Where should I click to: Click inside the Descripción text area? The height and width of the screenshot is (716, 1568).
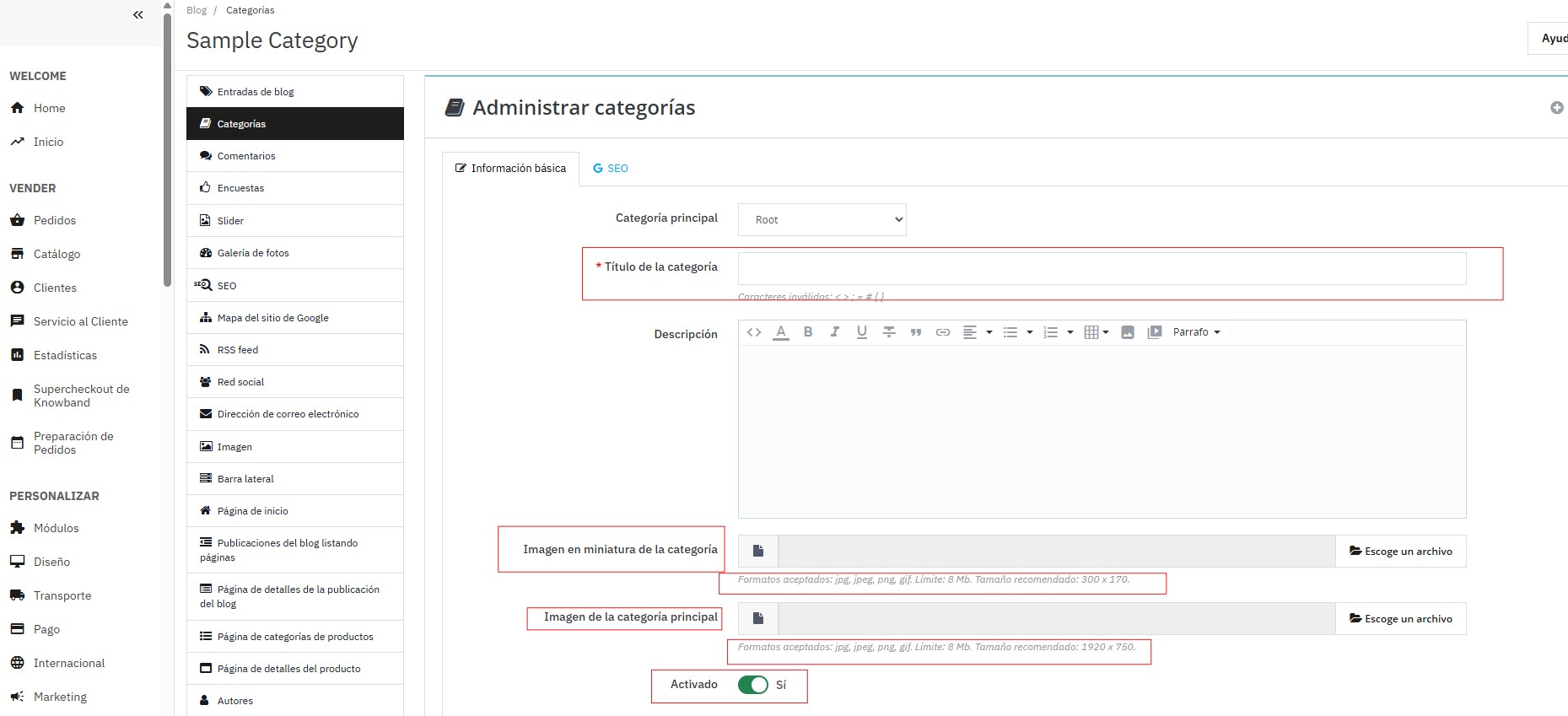click(1102, 431)
